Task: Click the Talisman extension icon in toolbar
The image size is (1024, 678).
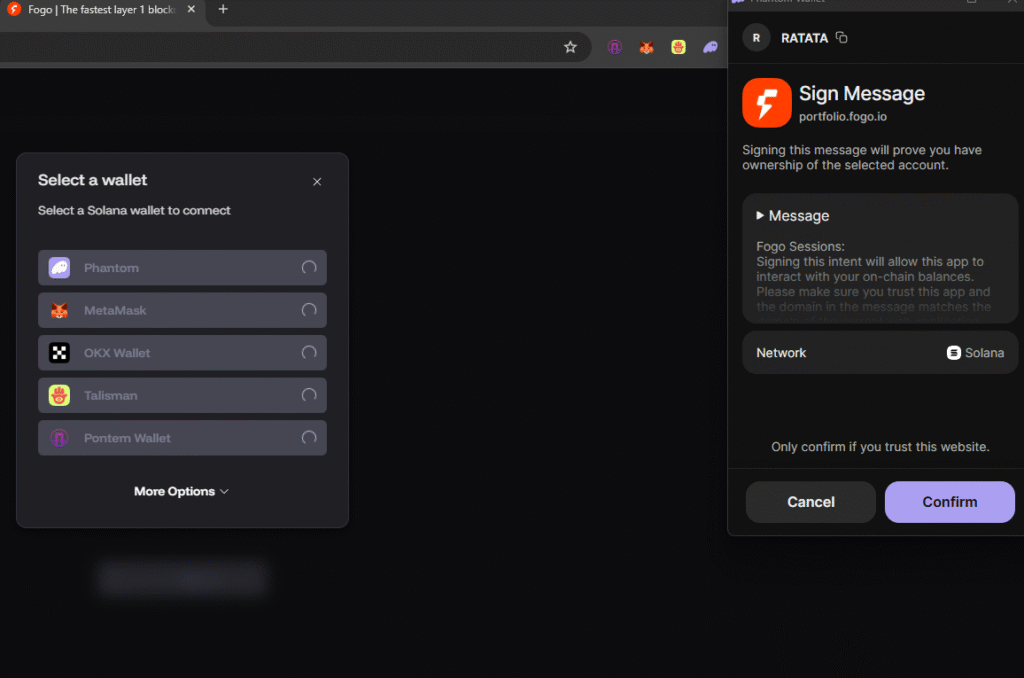Action: click(678, 47)
